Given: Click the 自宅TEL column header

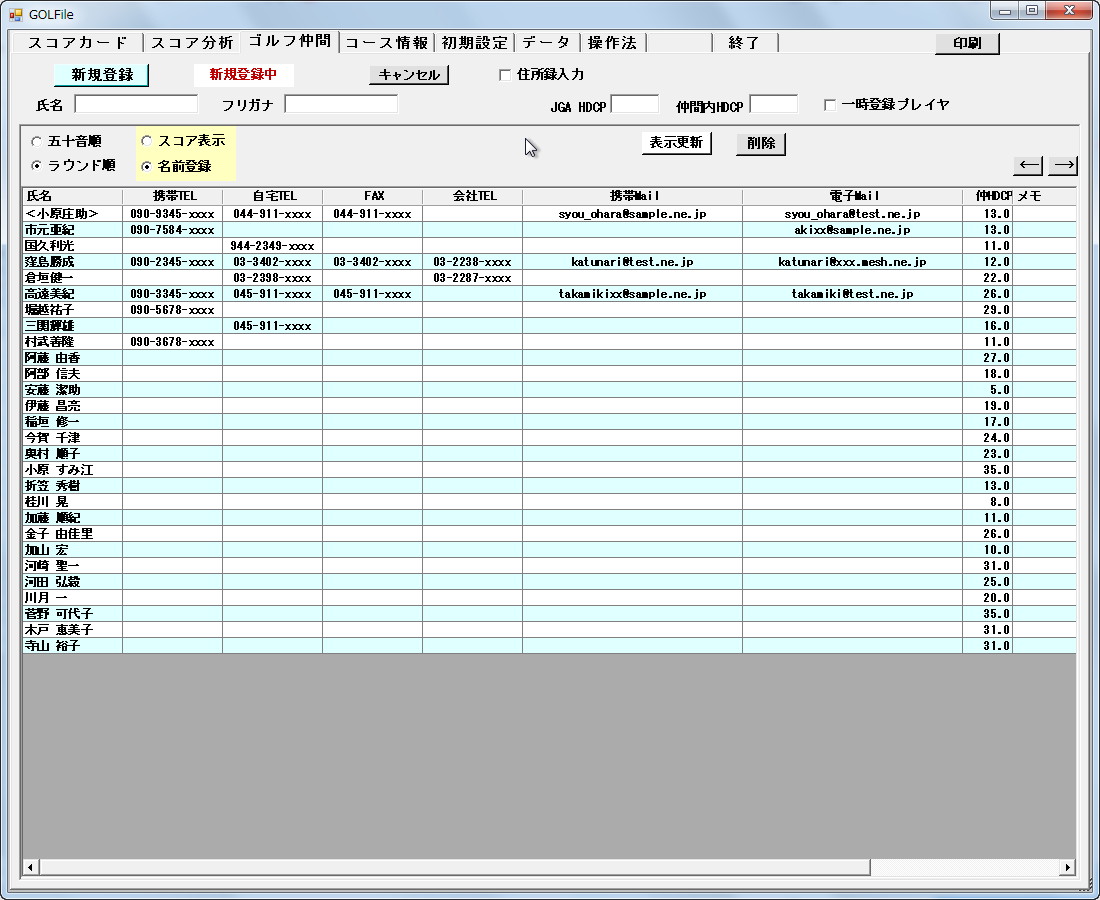Looking at the screenshot, I should point(273,196).
